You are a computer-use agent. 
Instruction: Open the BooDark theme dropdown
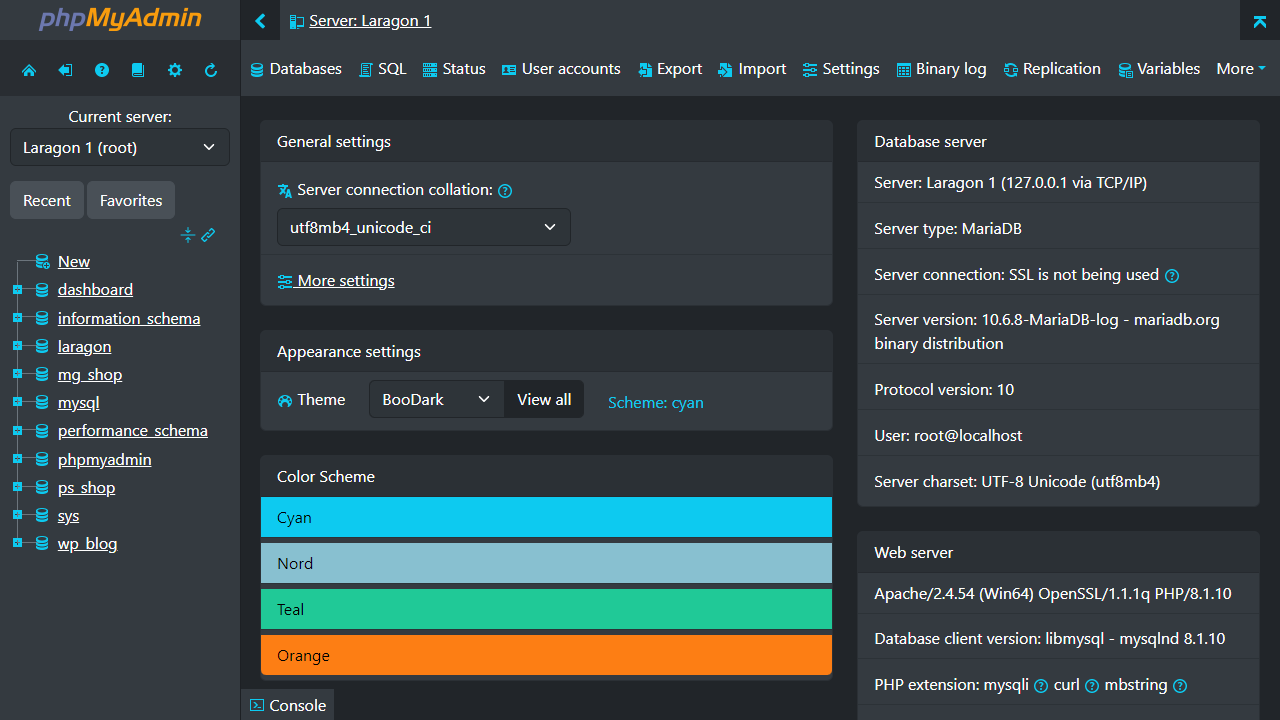[x=435, y=399]
